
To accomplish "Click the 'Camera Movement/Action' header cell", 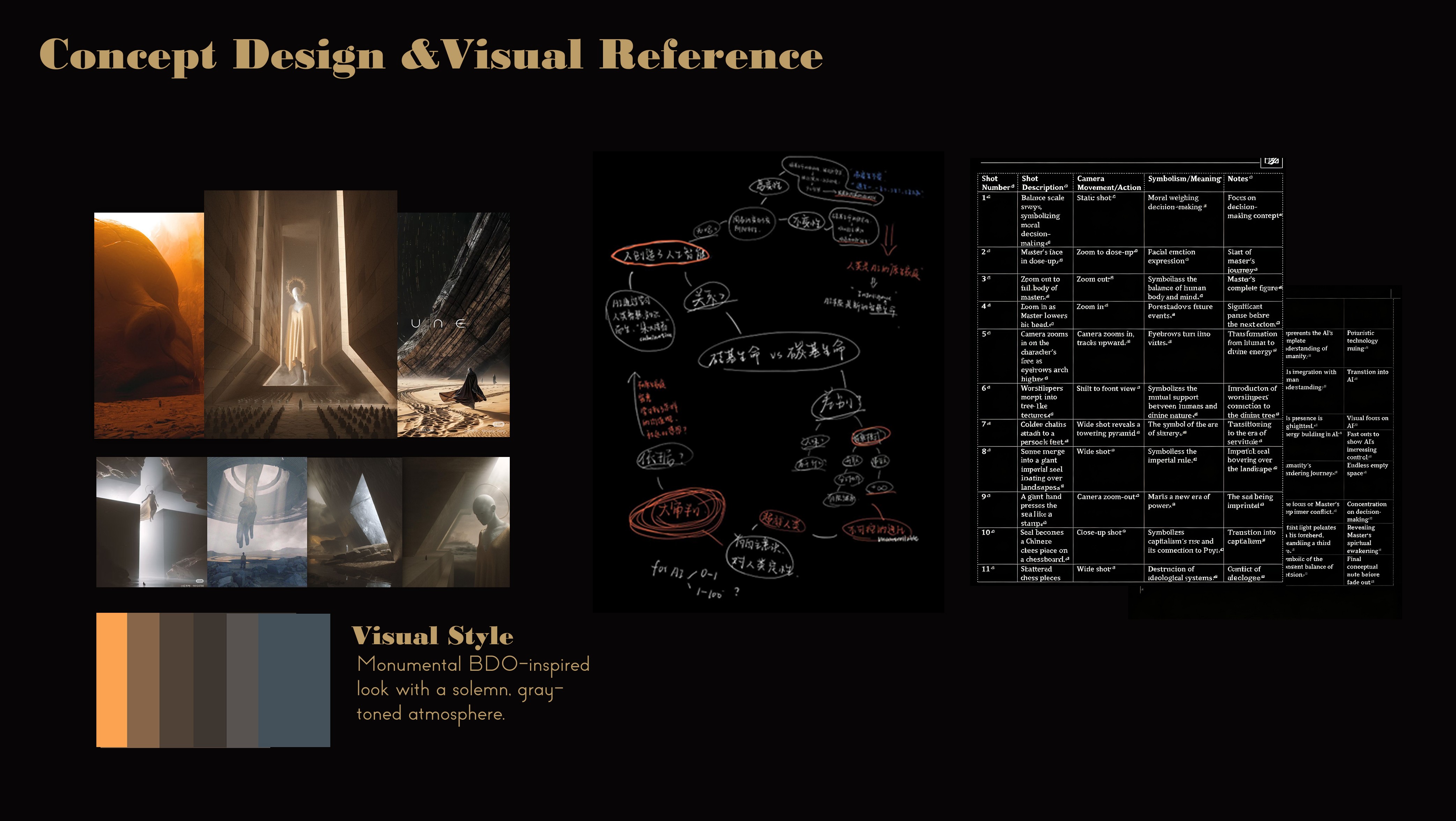I will click(x=1108, y=183).
